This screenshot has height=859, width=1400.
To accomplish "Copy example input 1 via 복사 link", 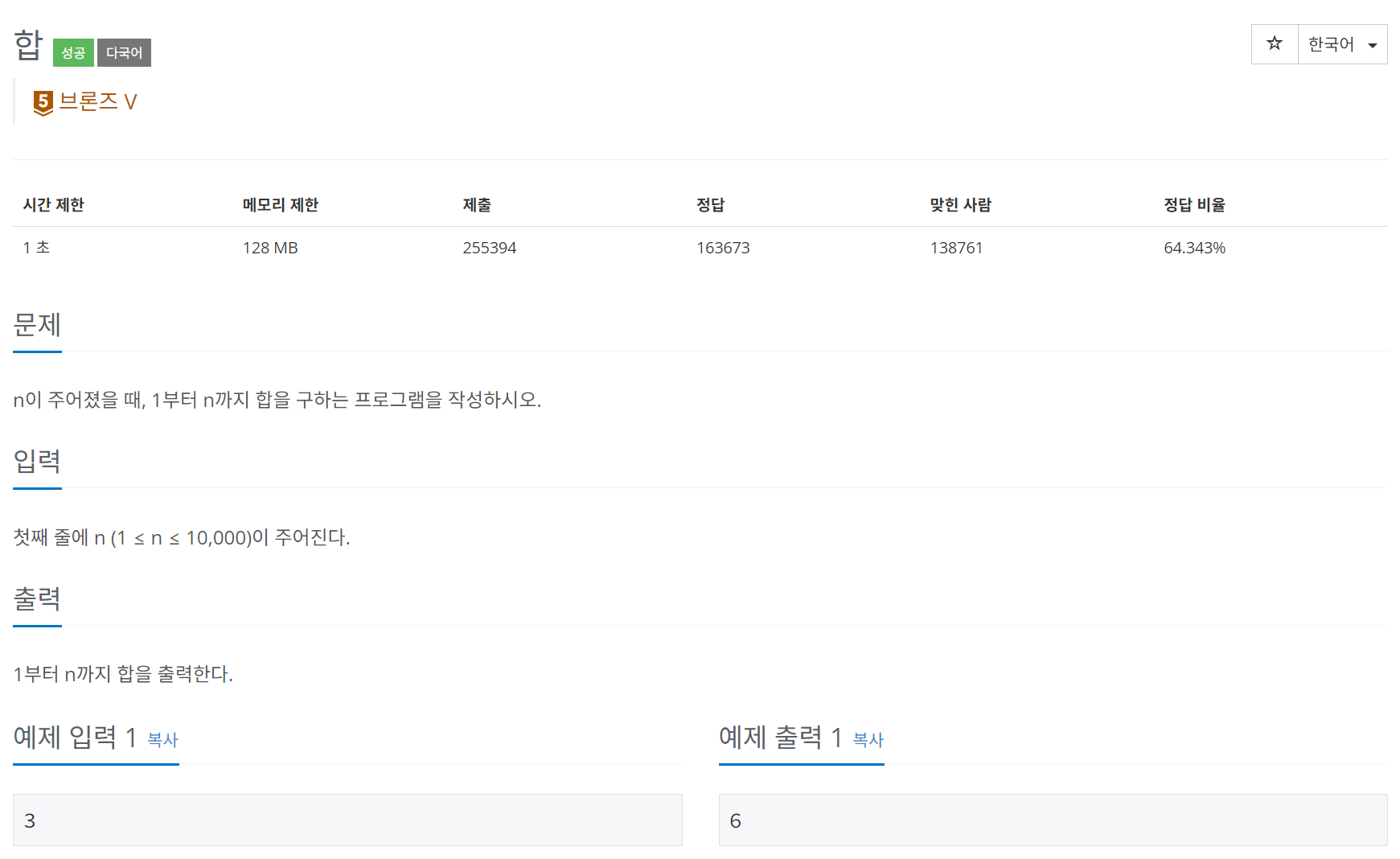I will pos(162,739).
